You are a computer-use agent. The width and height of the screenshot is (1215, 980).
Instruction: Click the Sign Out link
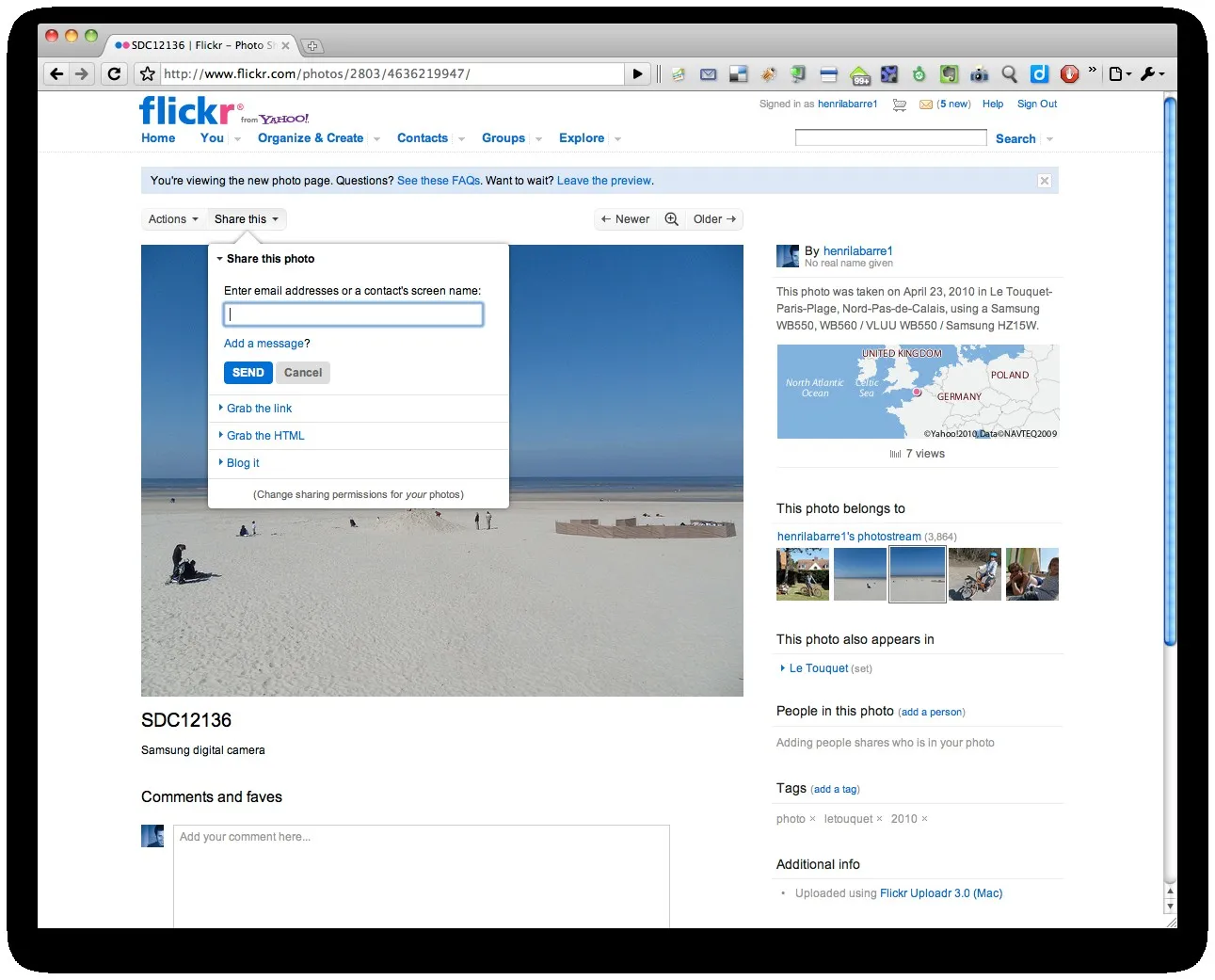(1037, 104)
